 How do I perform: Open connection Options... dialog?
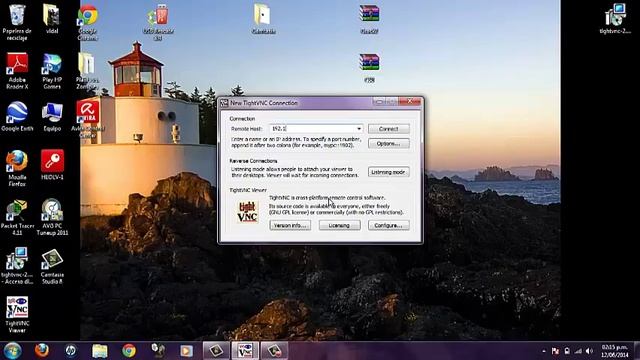(389, 144)
